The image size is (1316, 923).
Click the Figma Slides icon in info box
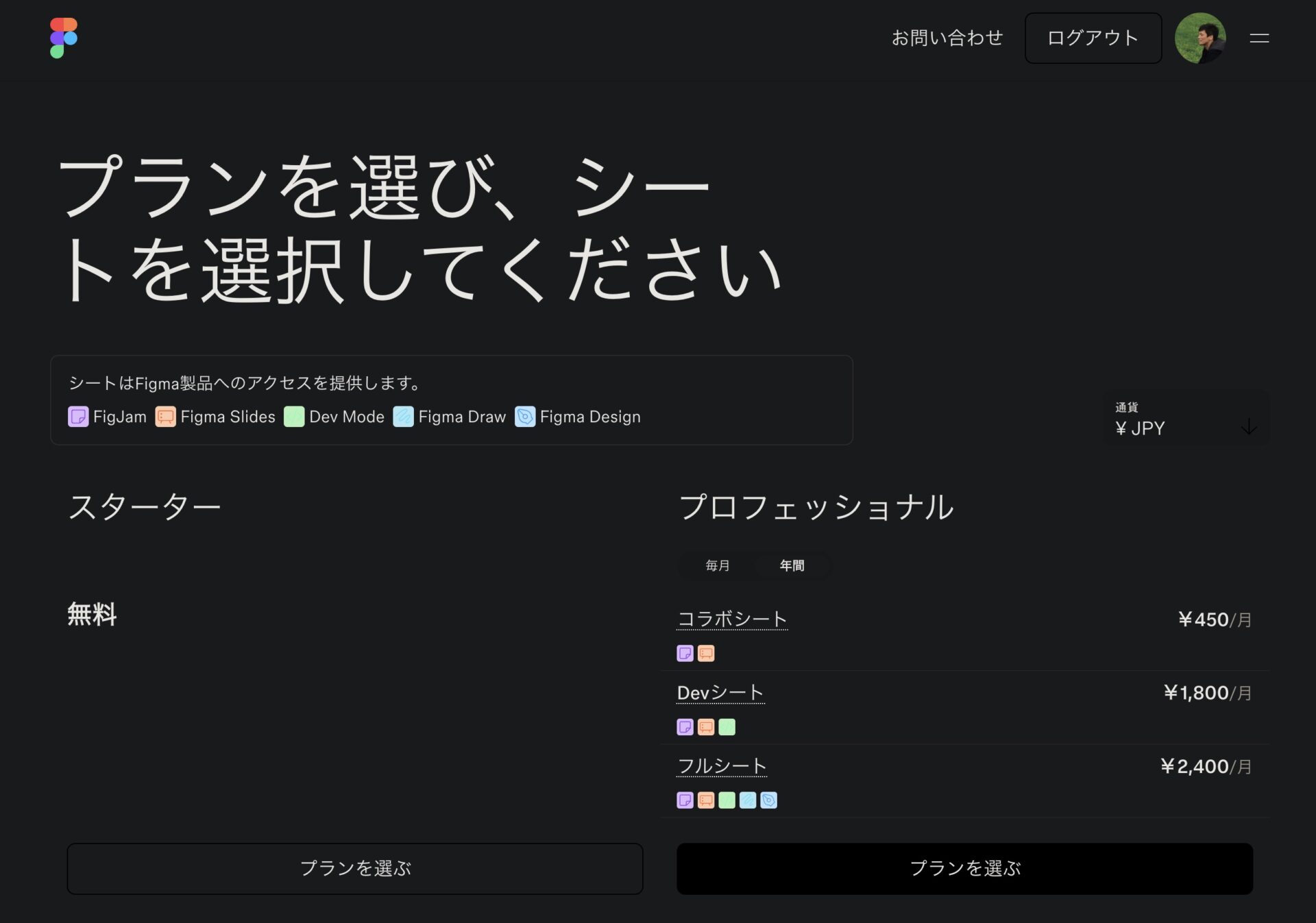click(165, 417)
